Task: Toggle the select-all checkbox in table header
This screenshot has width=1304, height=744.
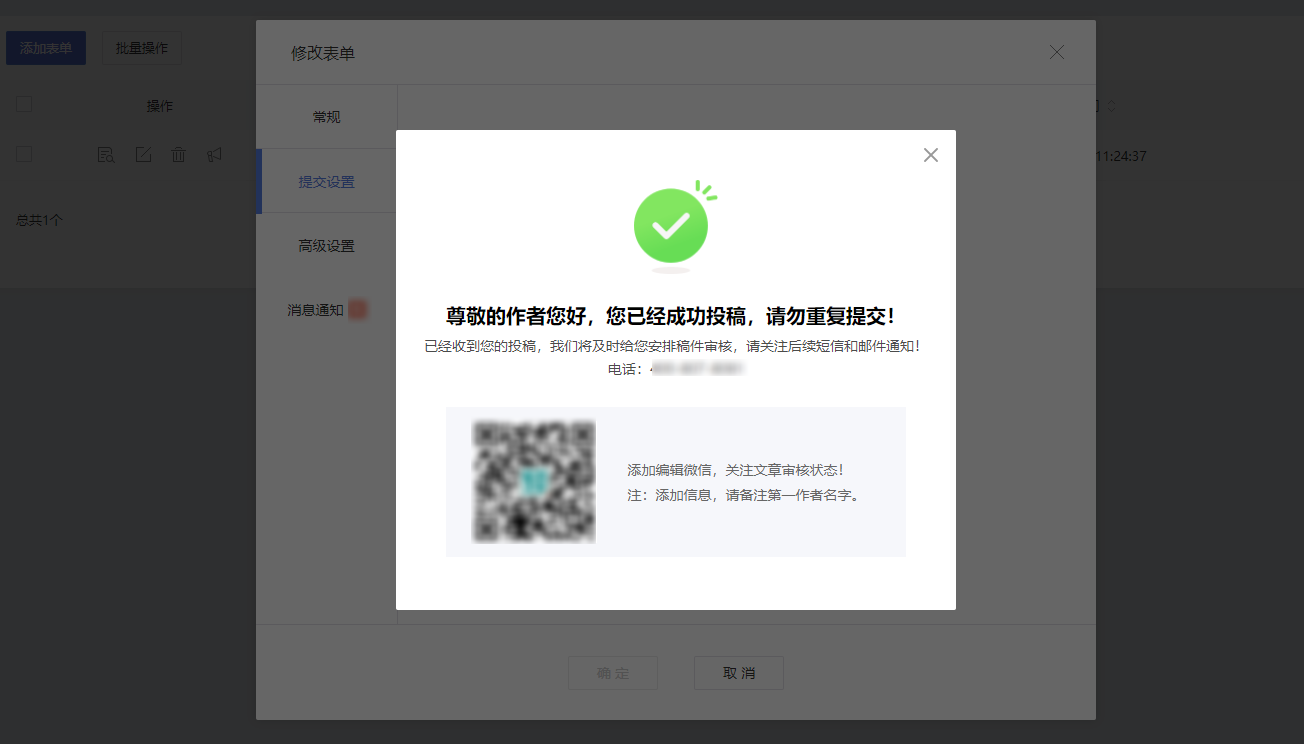Action: tap(24, 104)
